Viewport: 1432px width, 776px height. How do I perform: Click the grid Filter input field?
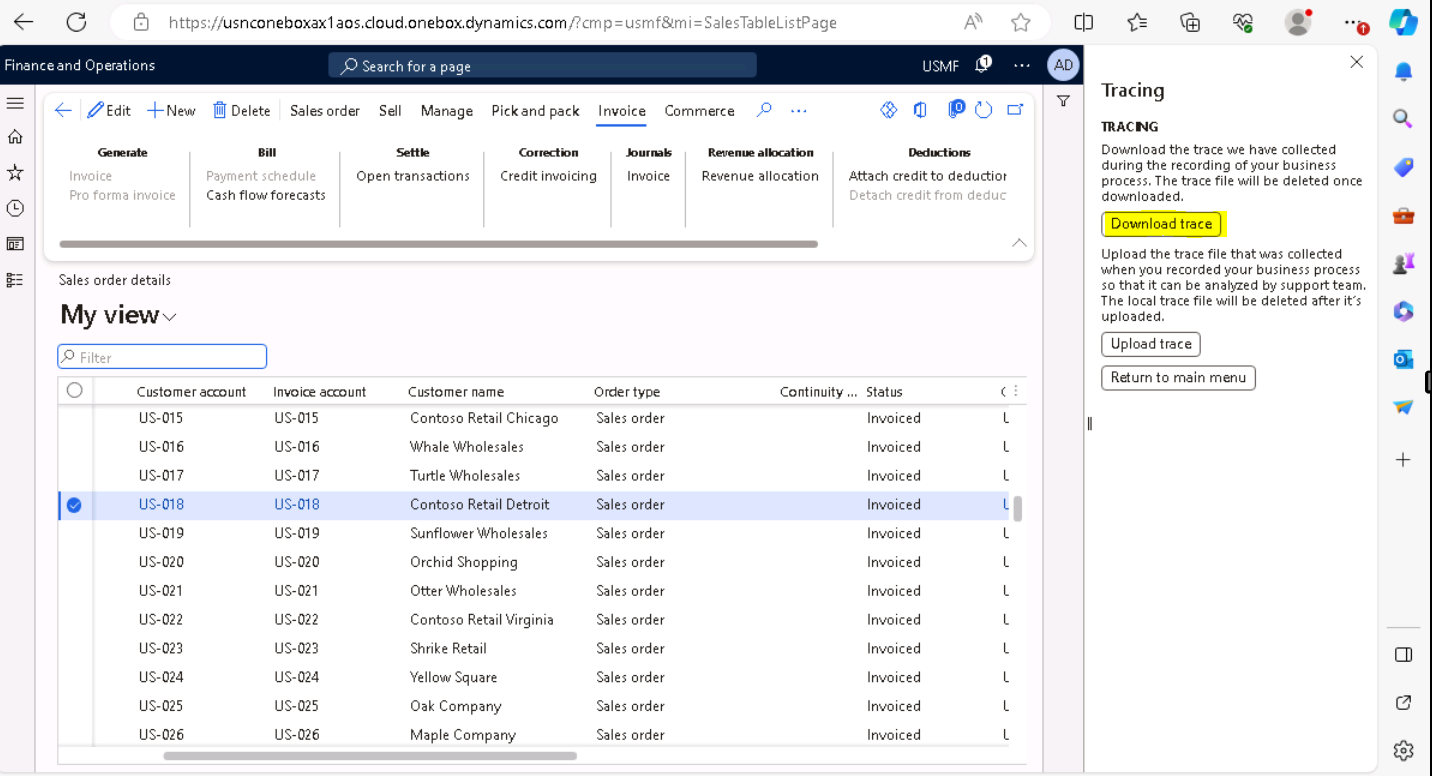coord(162,357)
